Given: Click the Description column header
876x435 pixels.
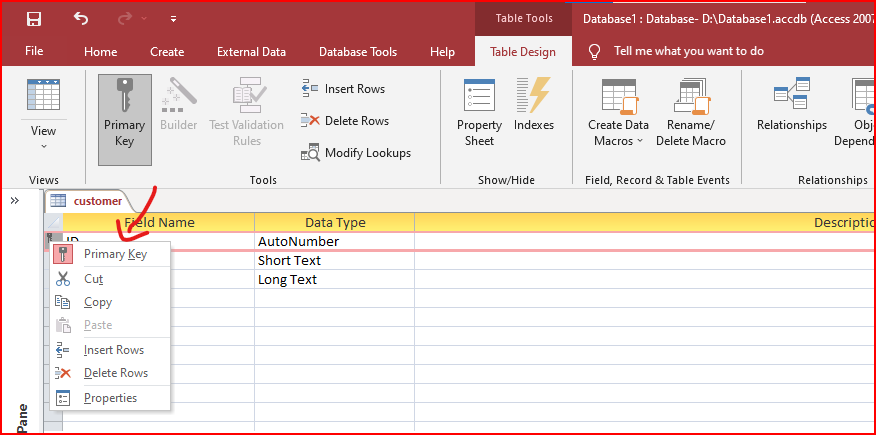Looking at the screenshot, I should tap(645, 222).
